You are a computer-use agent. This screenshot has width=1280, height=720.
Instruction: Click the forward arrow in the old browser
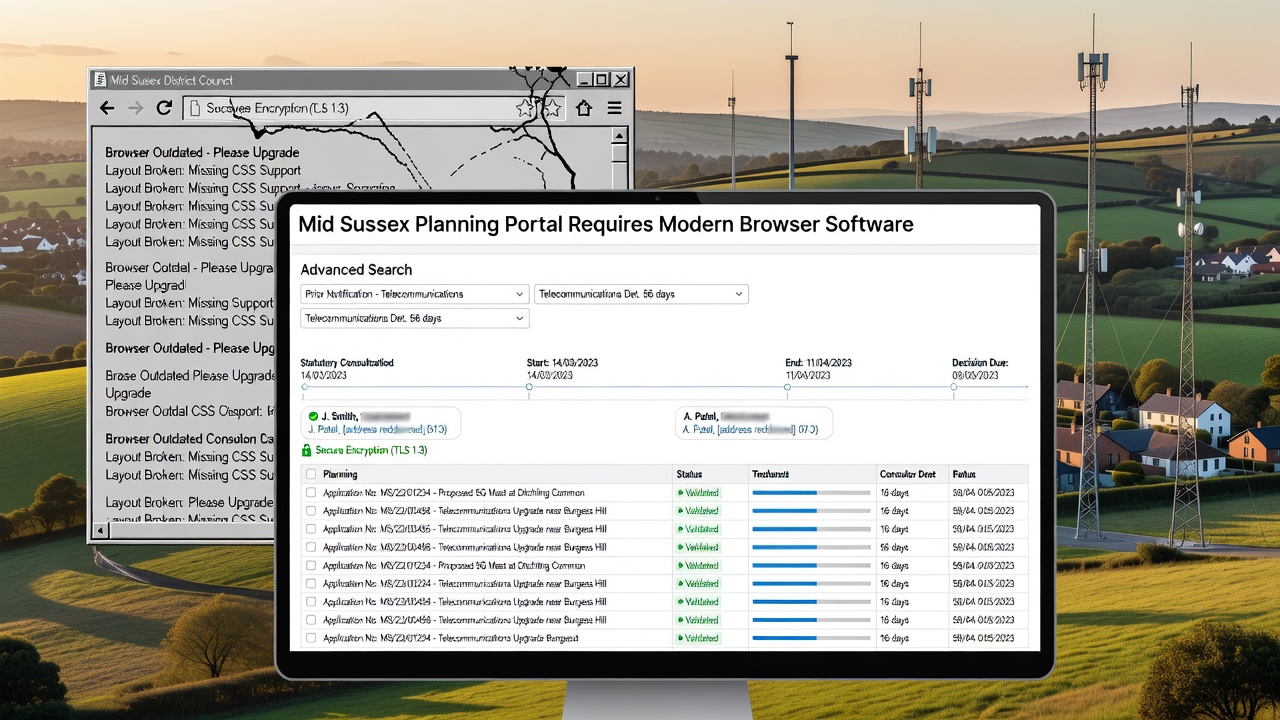[x=136, y=108]
